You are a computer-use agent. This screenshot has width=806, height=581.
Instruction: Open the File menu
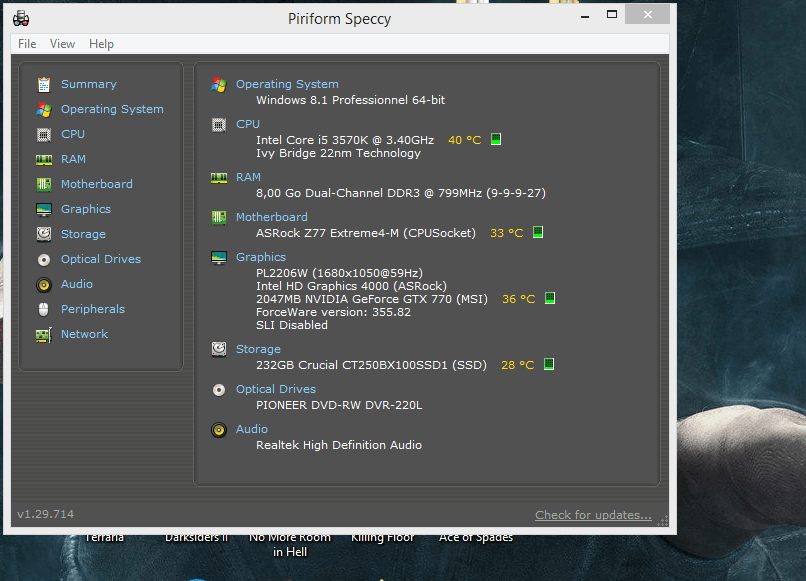(27, 44)
